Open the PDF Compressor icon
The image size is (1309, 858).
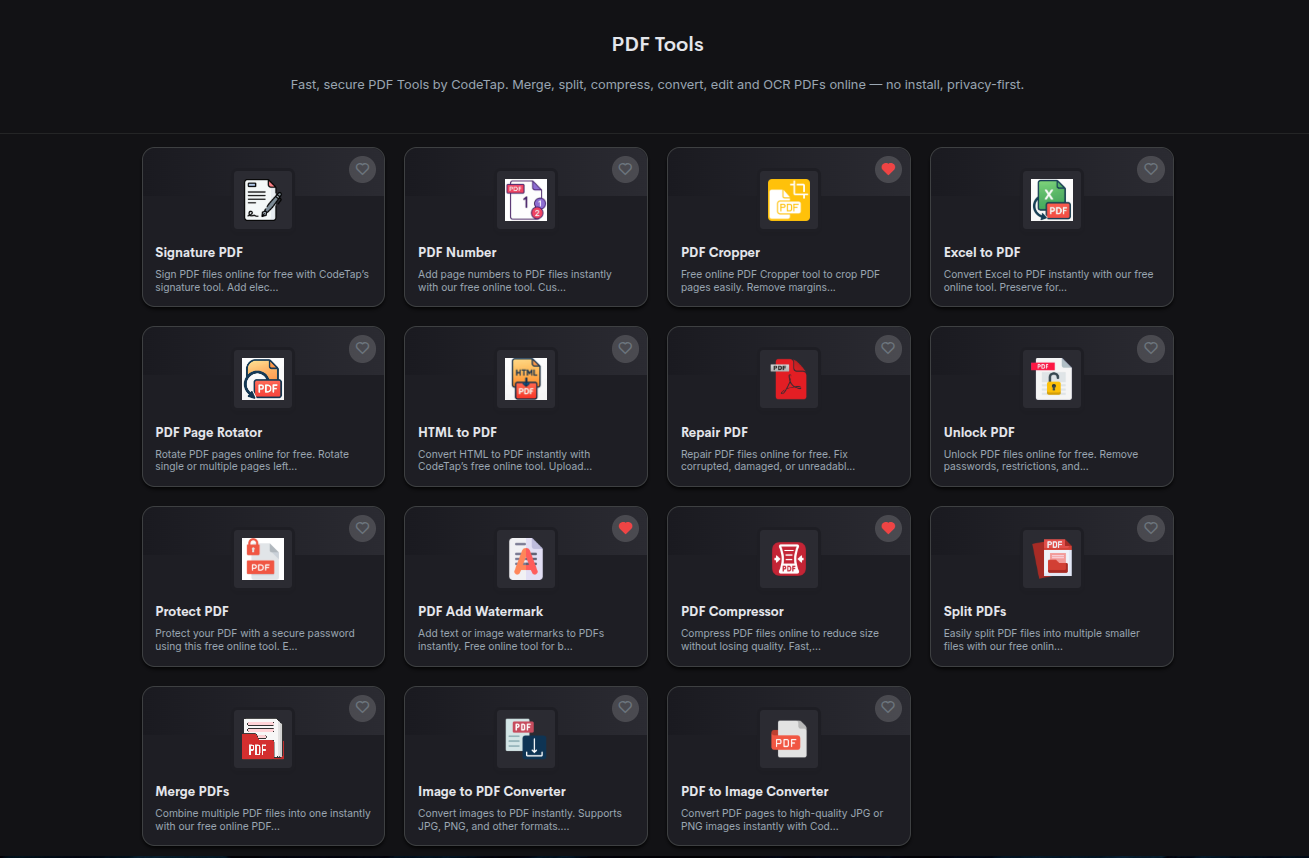click(x=789, y=559)
